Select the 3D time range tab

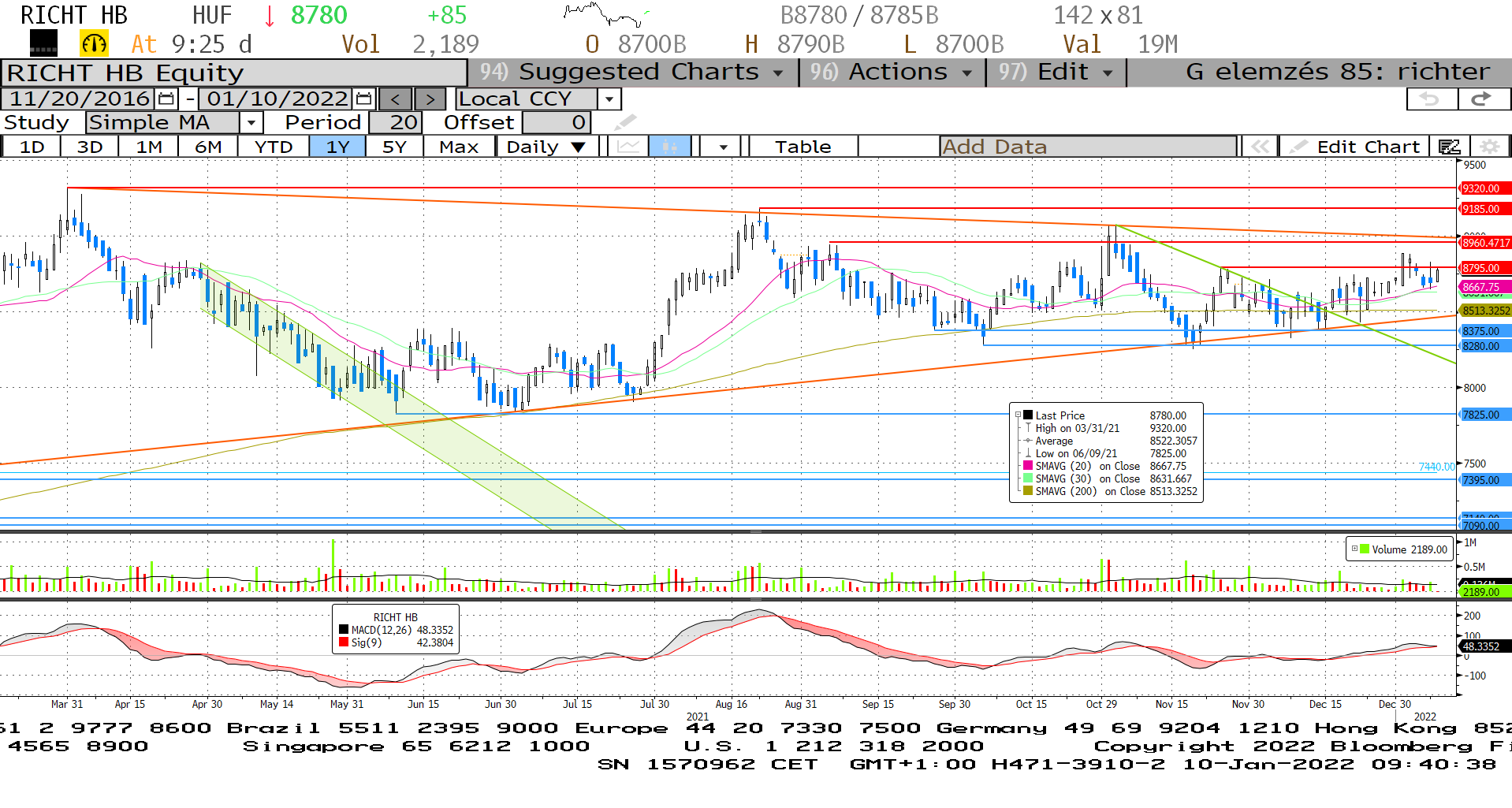(90, 147)
